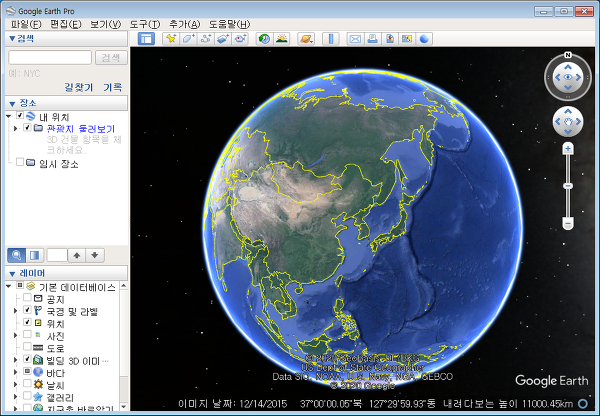Viewport: 600px width, 416px height.
Task: Disable the 빌딩 3D 이미지 layer checkbox
Action: 27,359
